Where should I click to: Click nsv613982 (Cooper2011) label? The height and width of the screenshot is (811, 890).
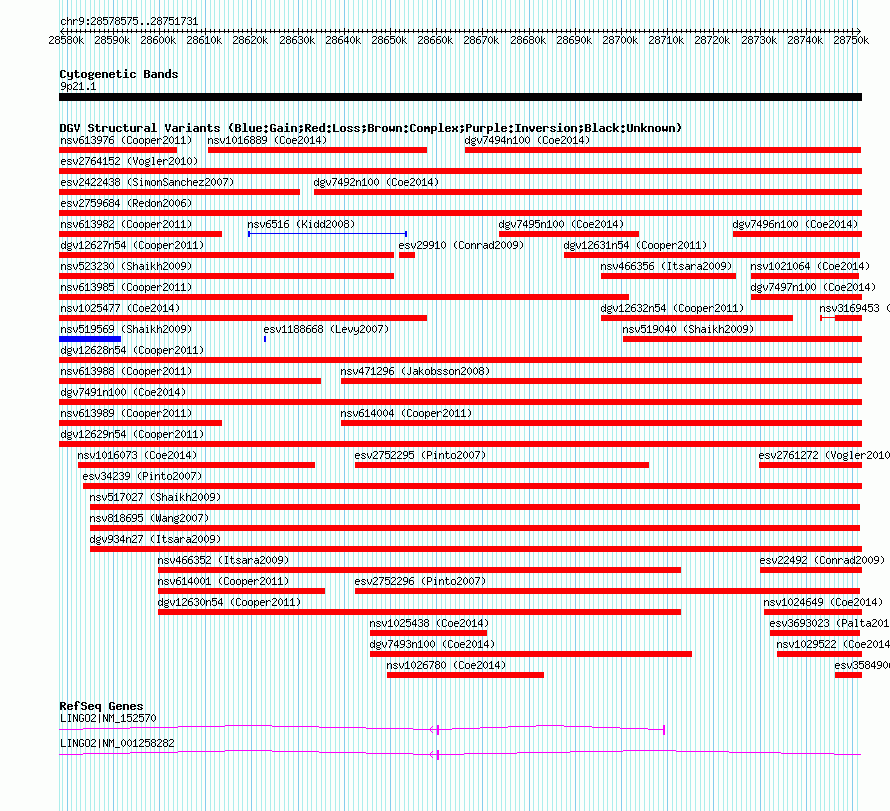[x=126, y=224]
